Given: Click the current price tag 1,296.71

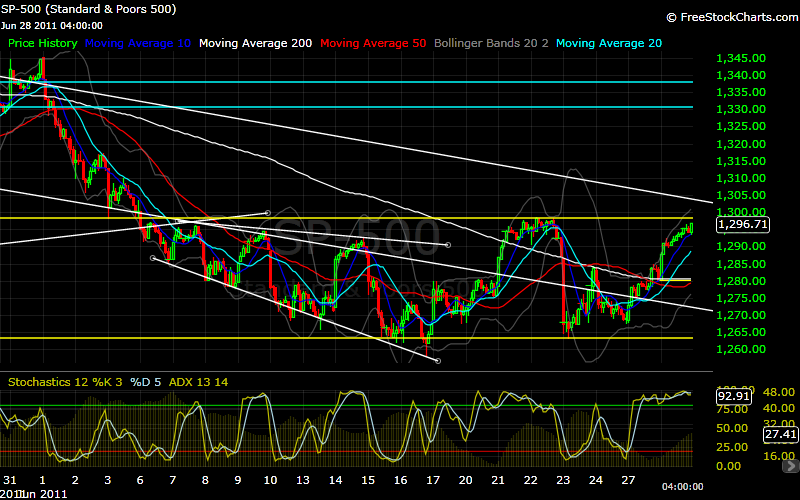Looking at the screenshot, I should click(x=742, y=224).
